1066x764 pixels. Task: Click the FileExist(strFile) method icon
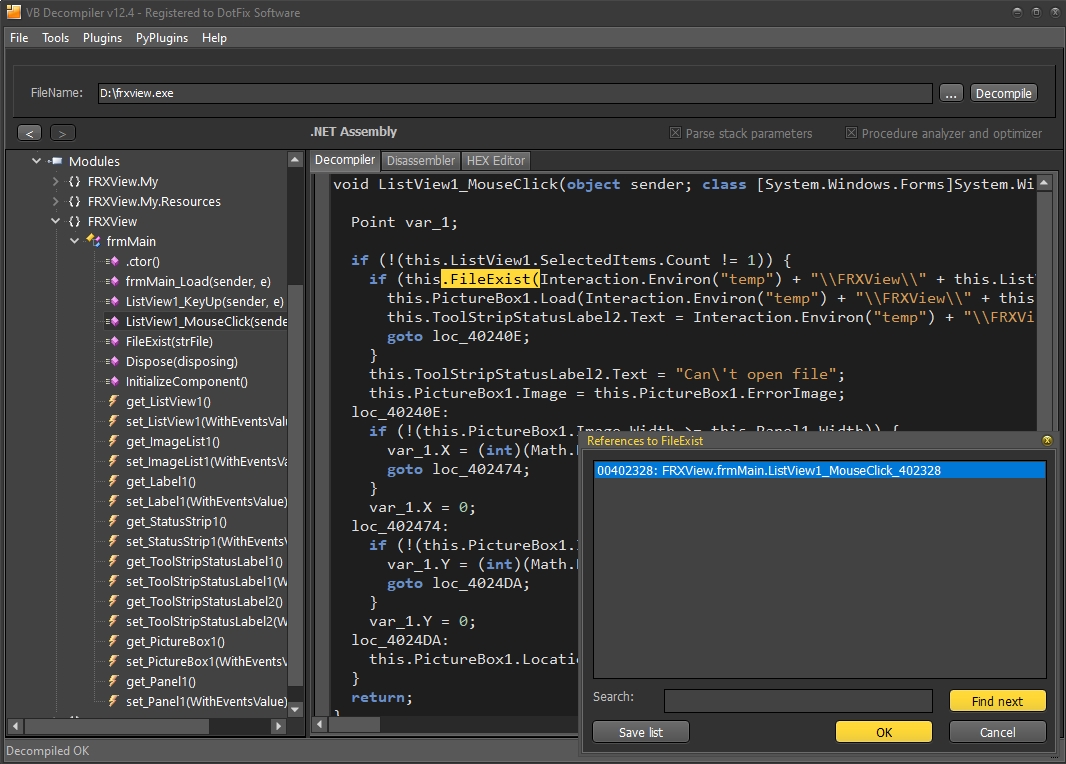tap(112, 341)
